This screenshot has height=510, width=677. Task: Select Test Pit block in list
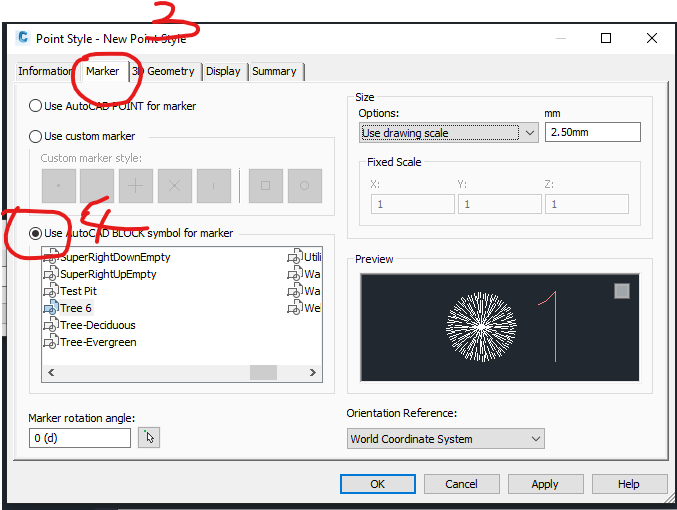78,291
